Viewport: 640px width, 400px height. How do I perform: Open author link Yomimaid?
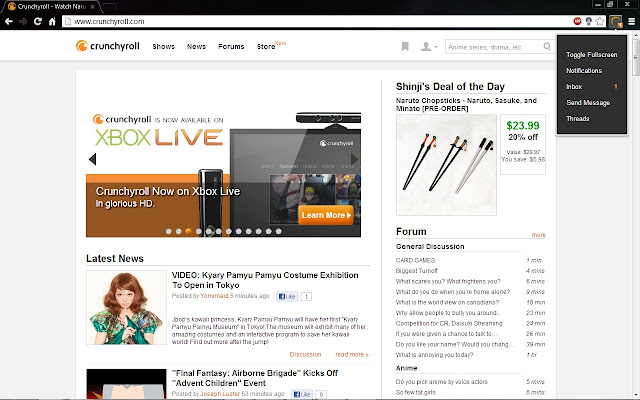[x=214, y=296]
